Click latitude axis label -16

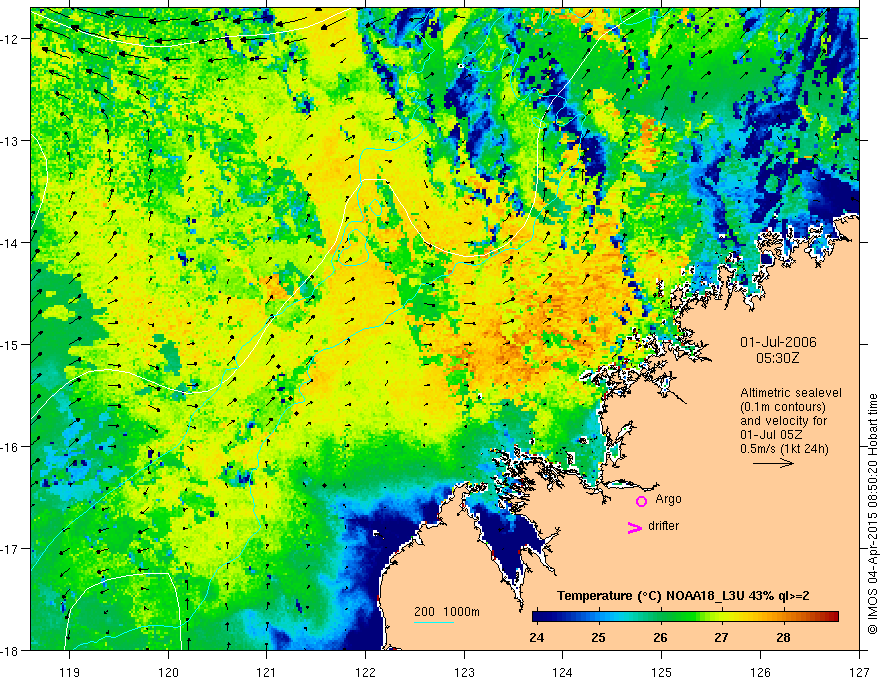[11, 447]
